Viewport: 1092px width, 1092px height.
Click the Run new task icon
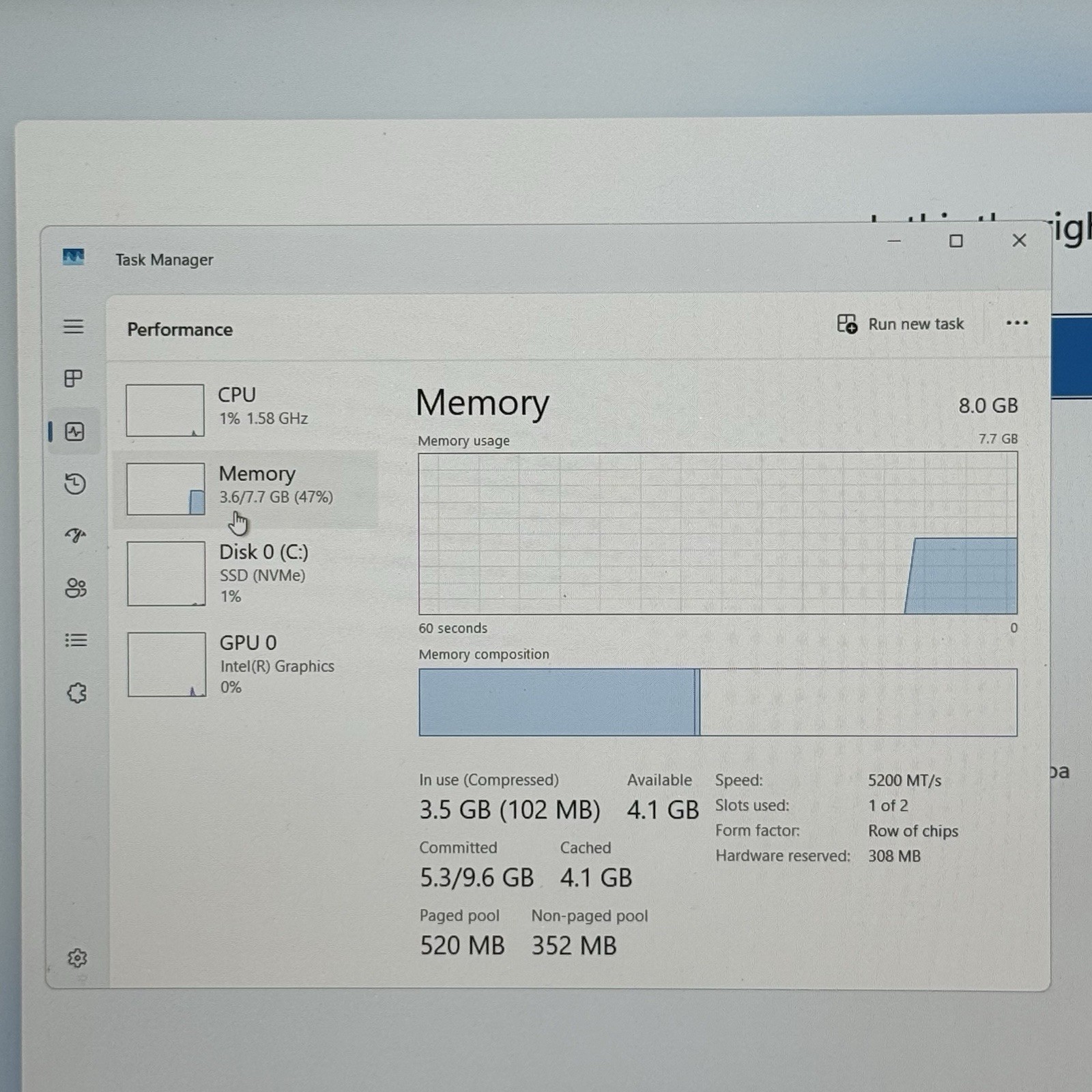pyautogui.click(x=847, y=324)
